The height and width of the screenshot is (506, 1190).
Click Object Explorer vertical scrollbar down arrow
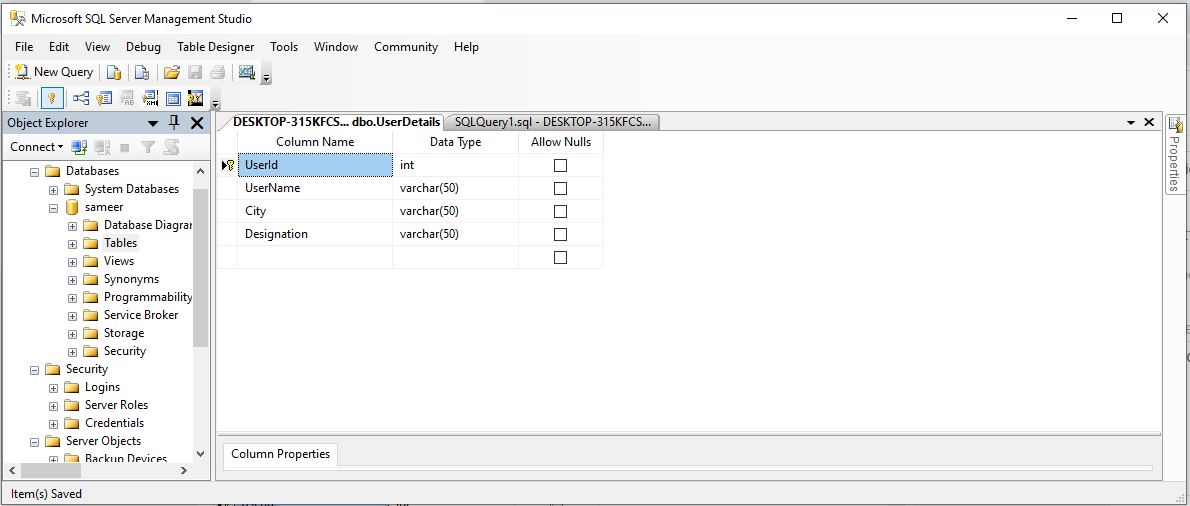(200, 454)
